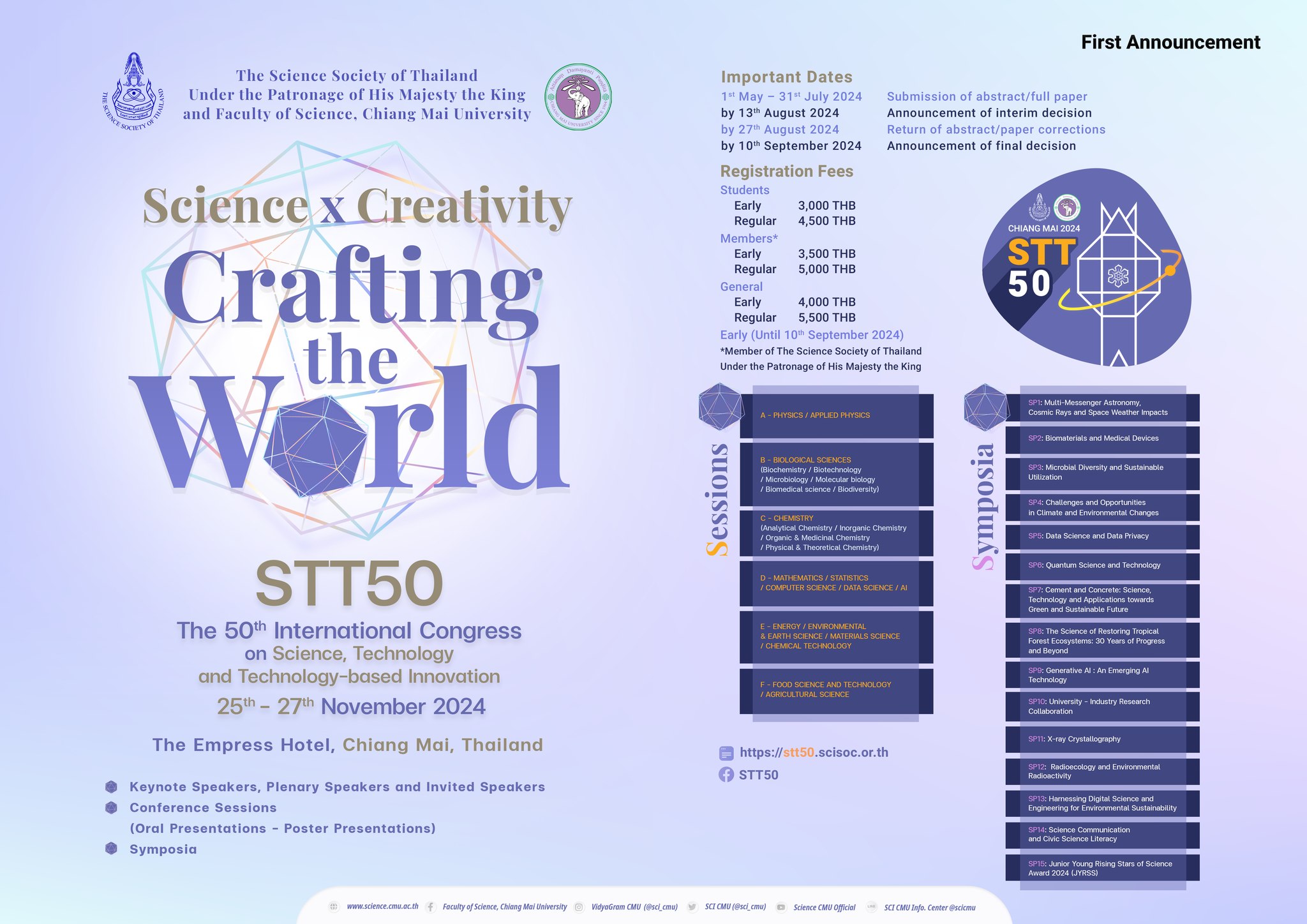
Task: Click the Facebook icon beside STT50
Action: tap(726, 775)
